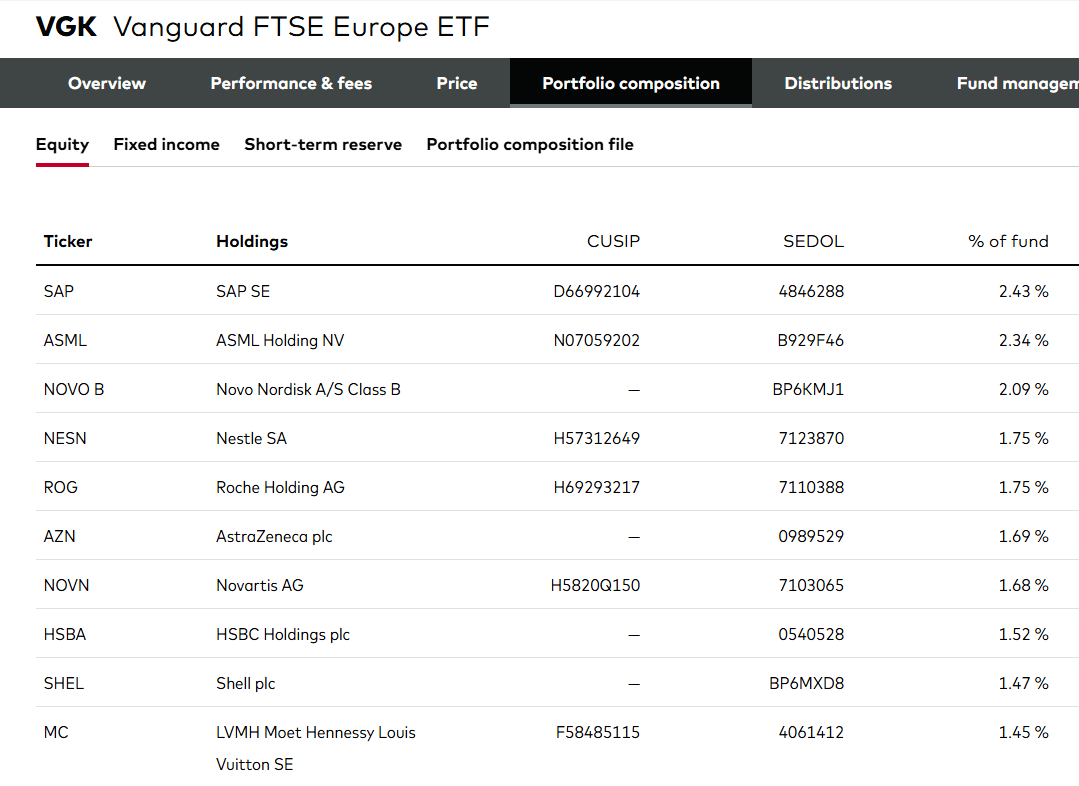Switch to Fixed income sub-tab
This screenshot has height=786, width=1079.
pyautogui.click(x=167, y=145)
